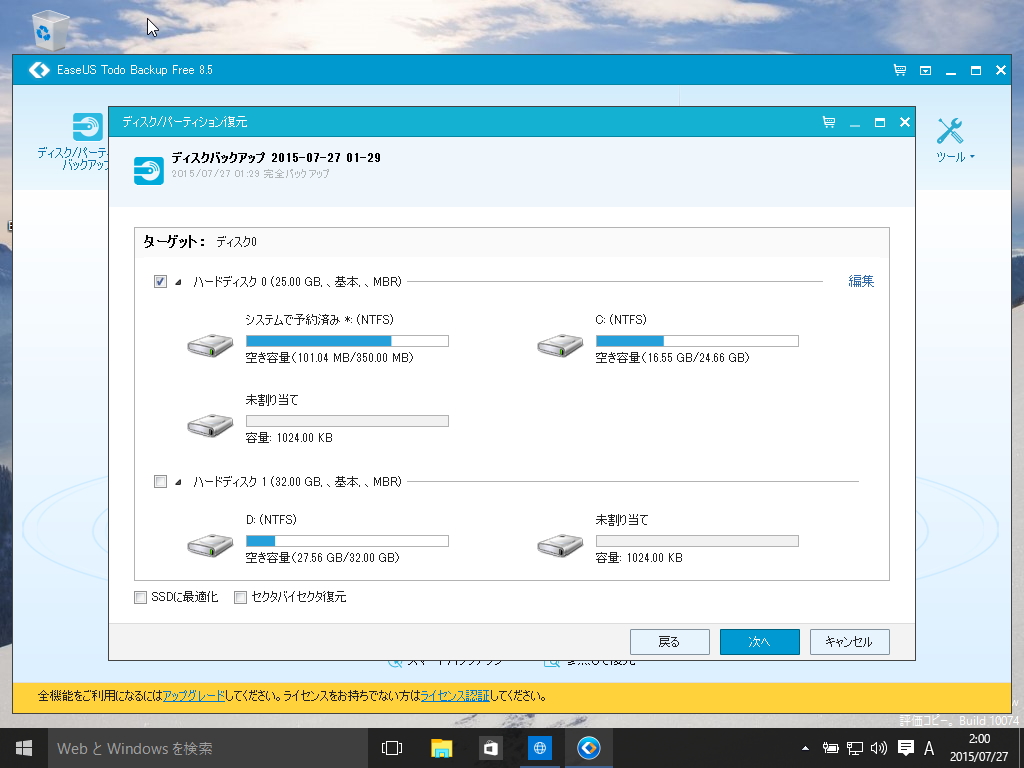Select the D: (NTFS) partition drive icon

coord(210,545)
